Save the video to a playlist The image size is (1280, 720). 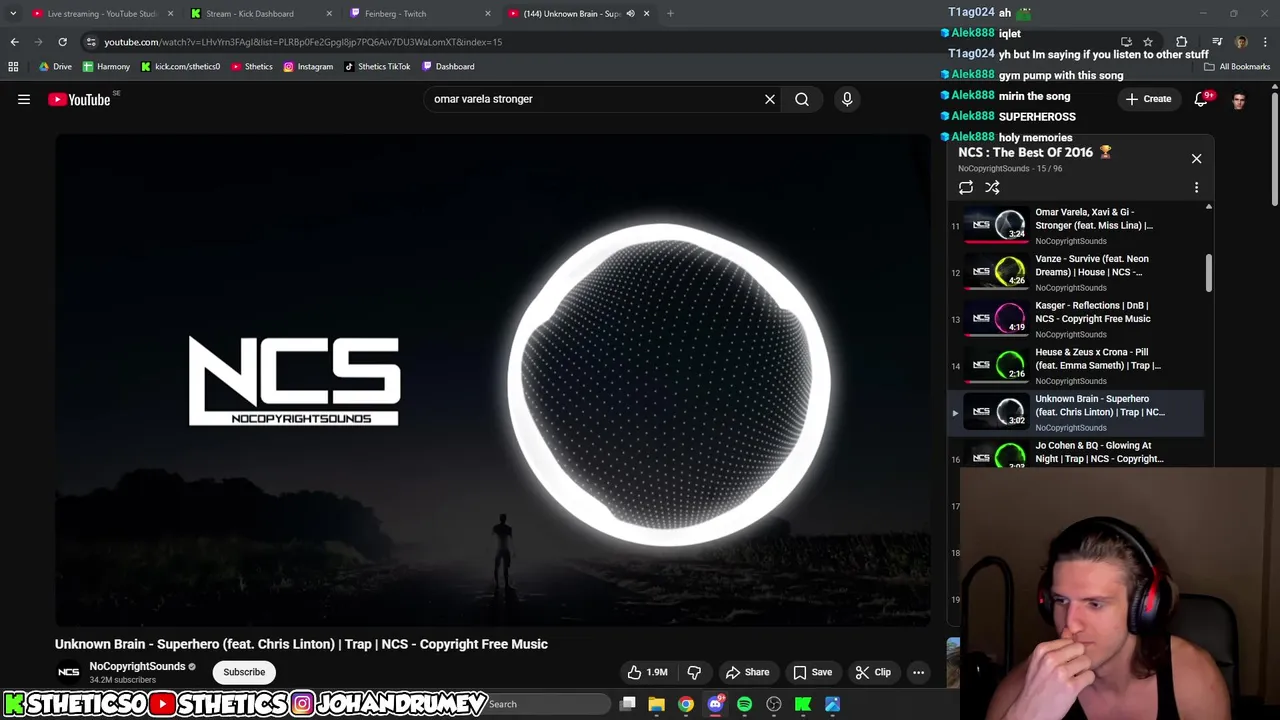[x=812, y=672]
